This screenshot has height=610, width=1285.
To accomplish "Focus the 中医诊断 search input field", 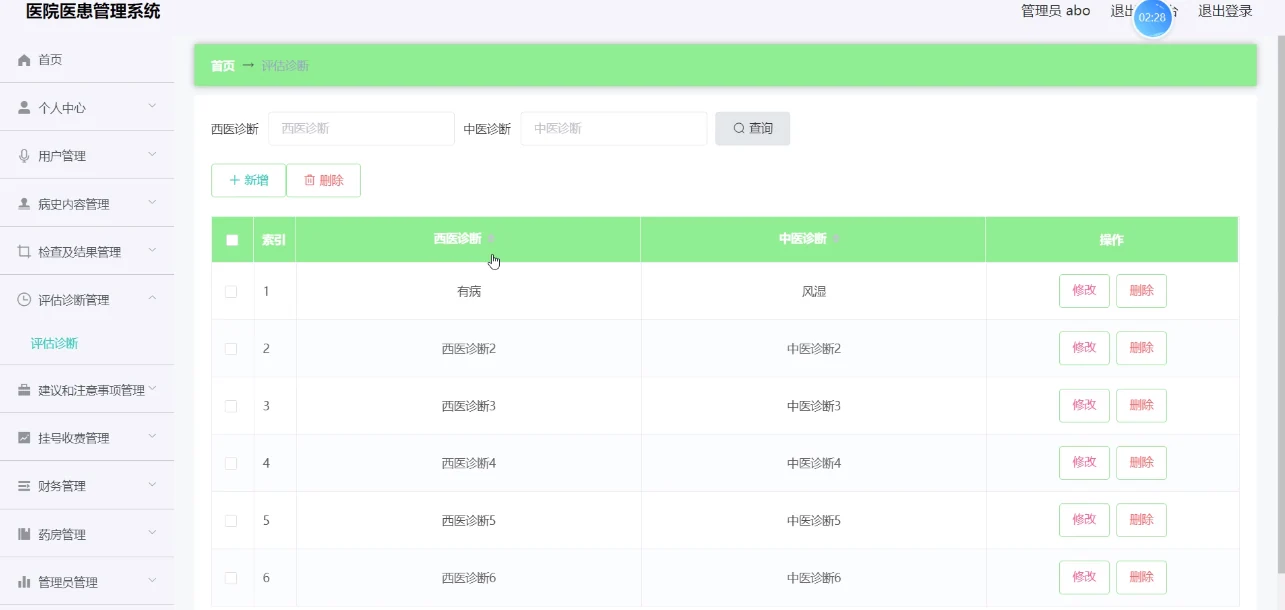I will point(614,128).
